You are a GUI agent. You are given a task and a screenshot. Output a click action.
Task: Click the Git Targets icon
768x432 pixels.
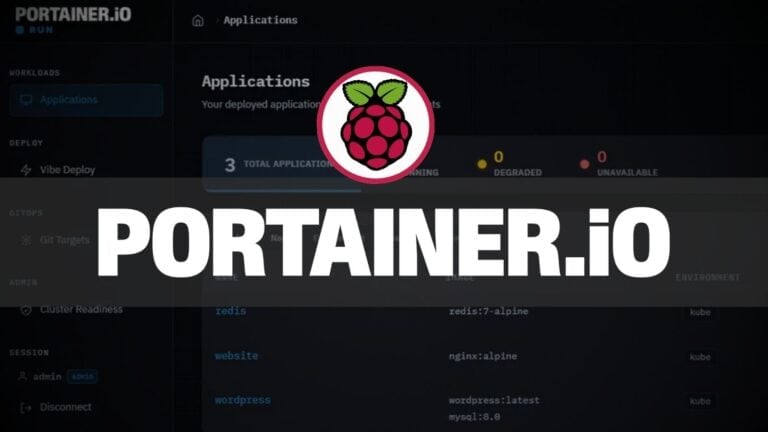pos(26,240)
